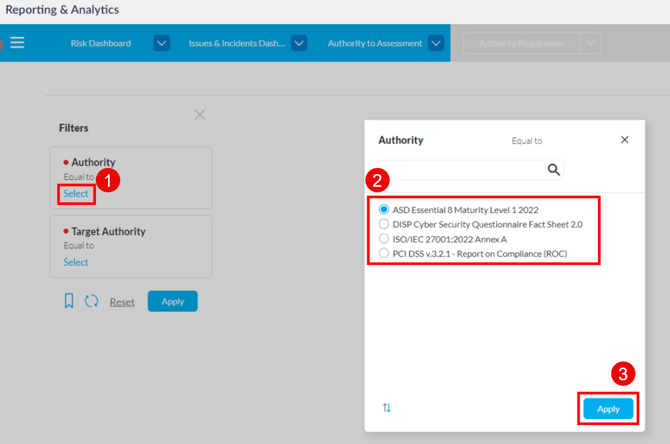Close the Filters panel

click(200, 115)
